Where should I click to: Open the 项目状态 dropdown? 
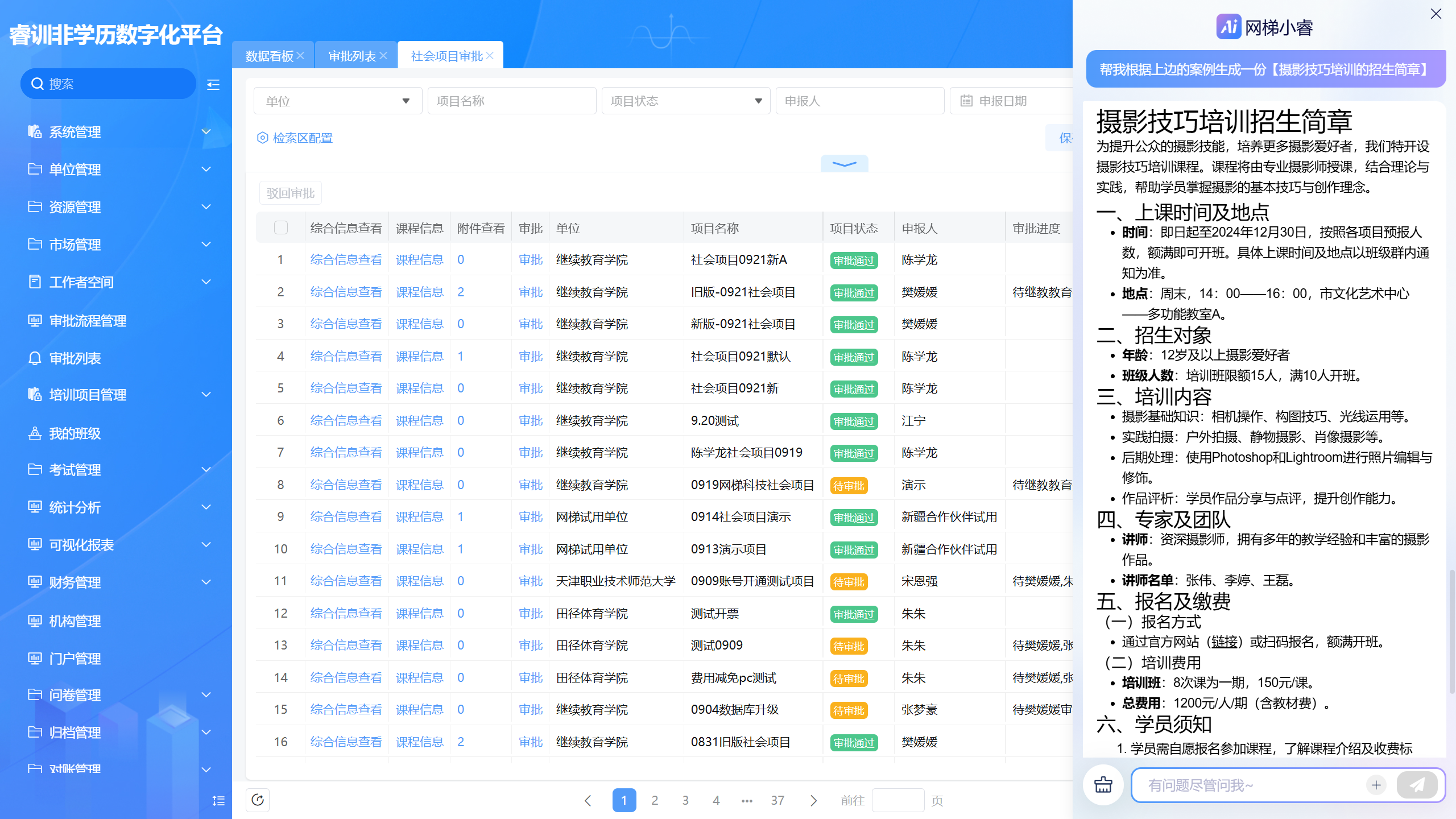pyautogui.click(x=685, y=101)
